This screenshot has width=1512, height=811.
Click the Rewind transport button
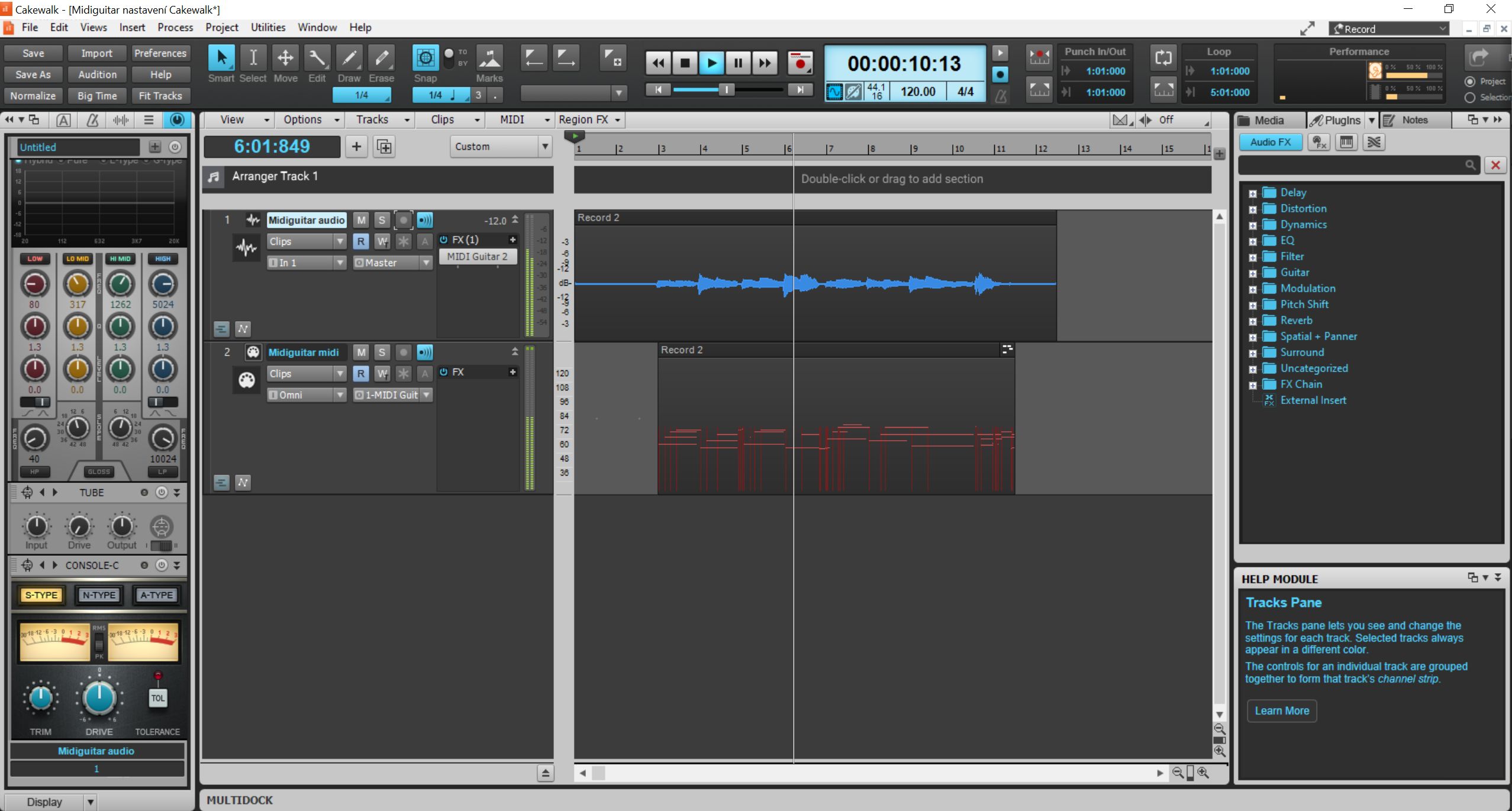click(x=658, y=63)
